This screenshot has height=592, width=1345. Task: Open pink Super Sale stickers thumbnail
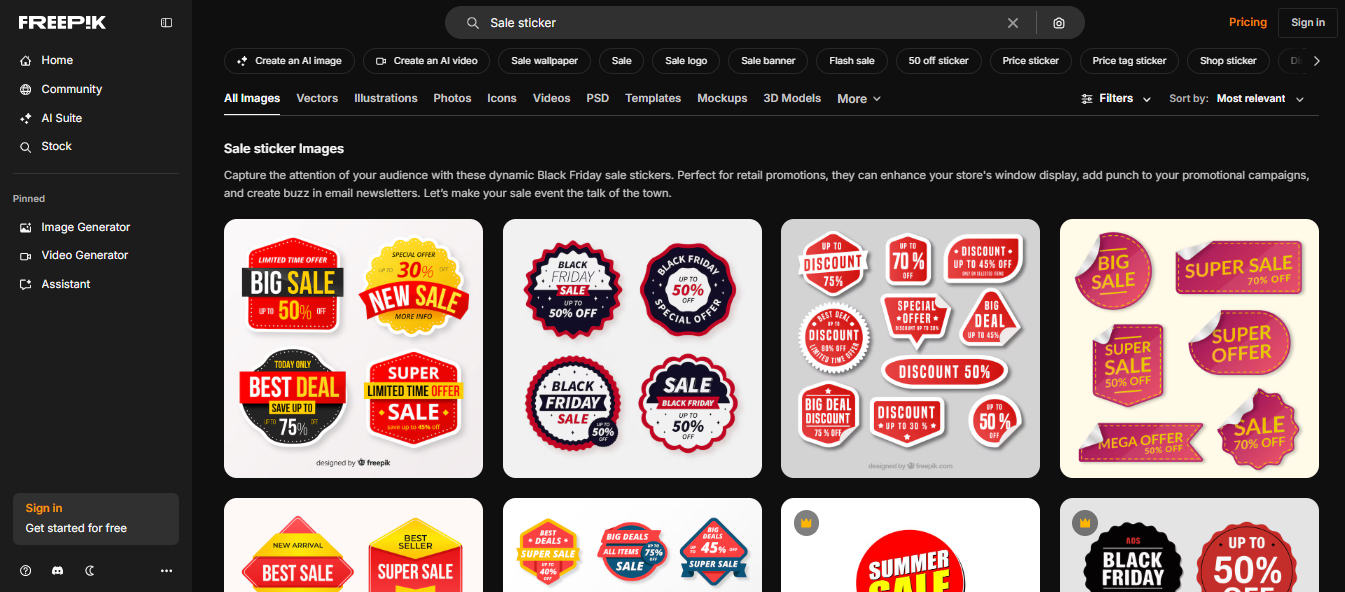pyautogui.click(x=1189, y=348)
